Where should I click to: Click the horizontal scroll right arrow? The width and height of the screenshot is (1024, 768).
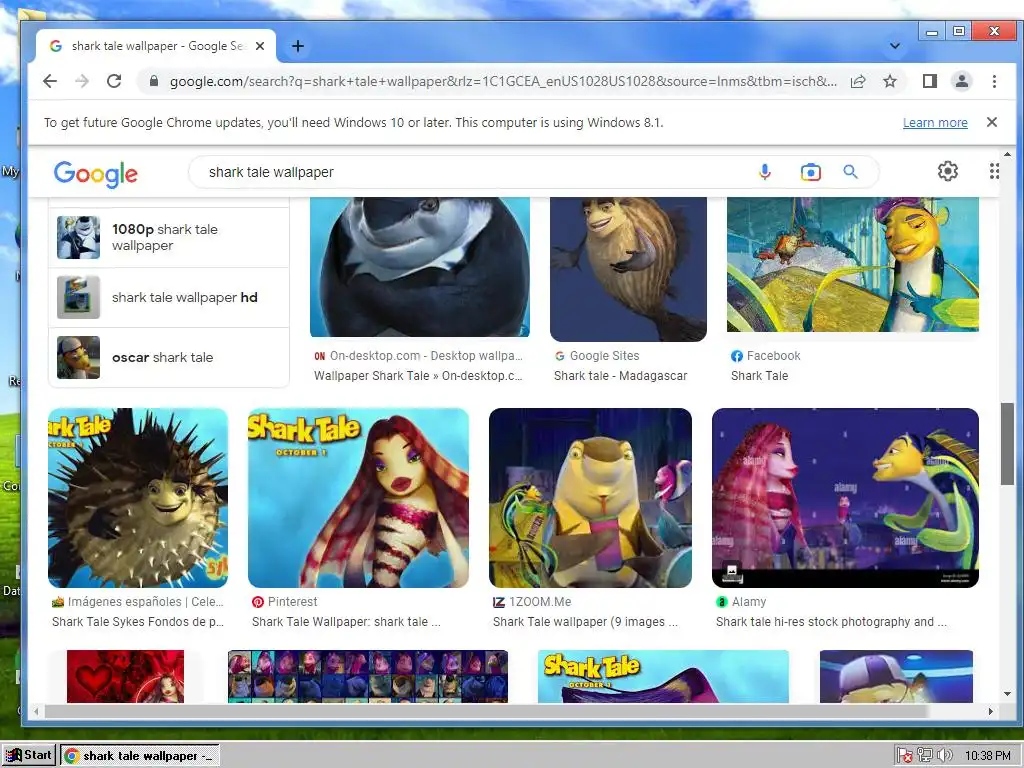pyautogui.click(x=991, y=711)
